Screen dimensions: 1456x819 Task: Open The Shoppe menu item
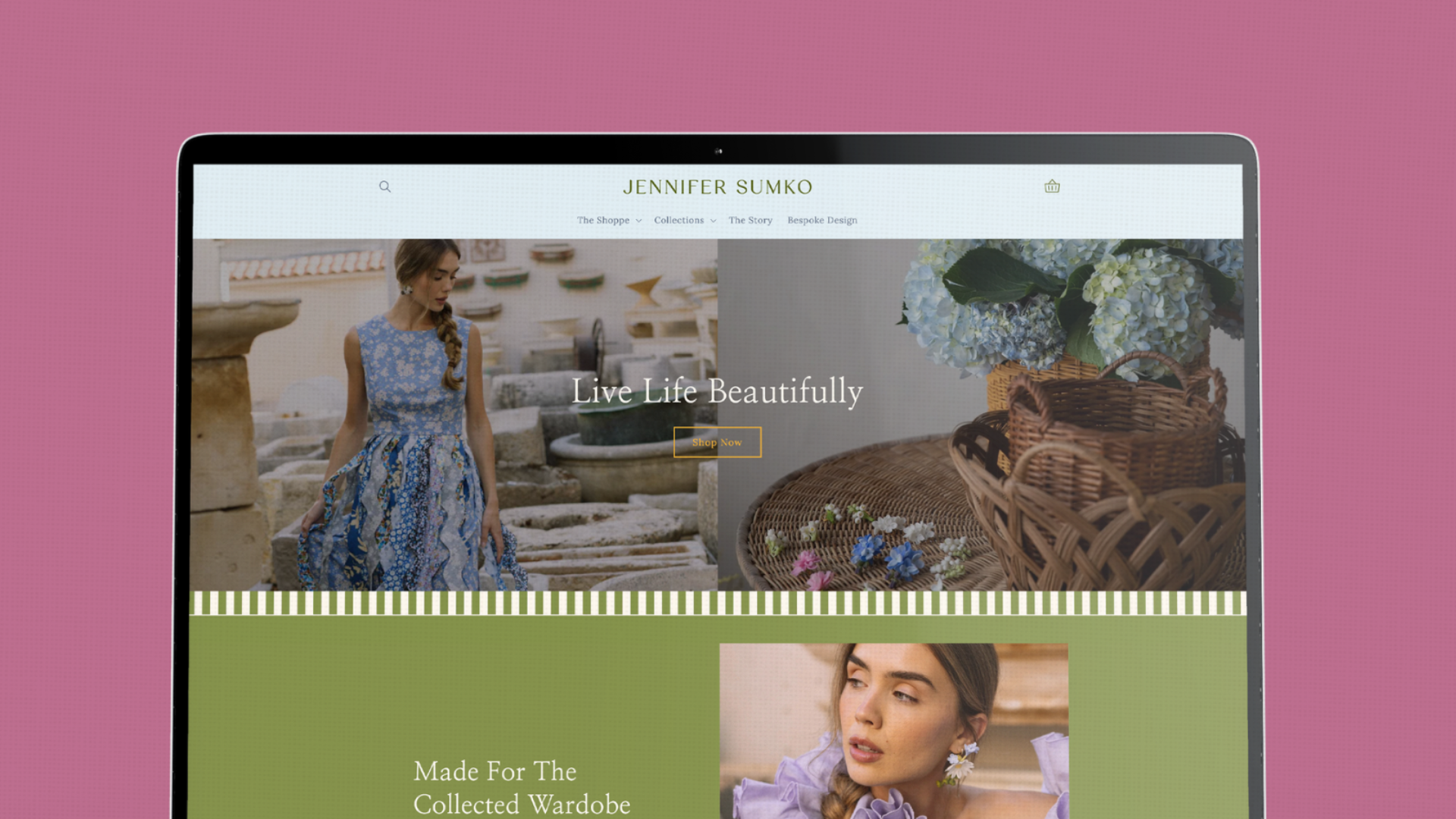(x=603, y=221)
